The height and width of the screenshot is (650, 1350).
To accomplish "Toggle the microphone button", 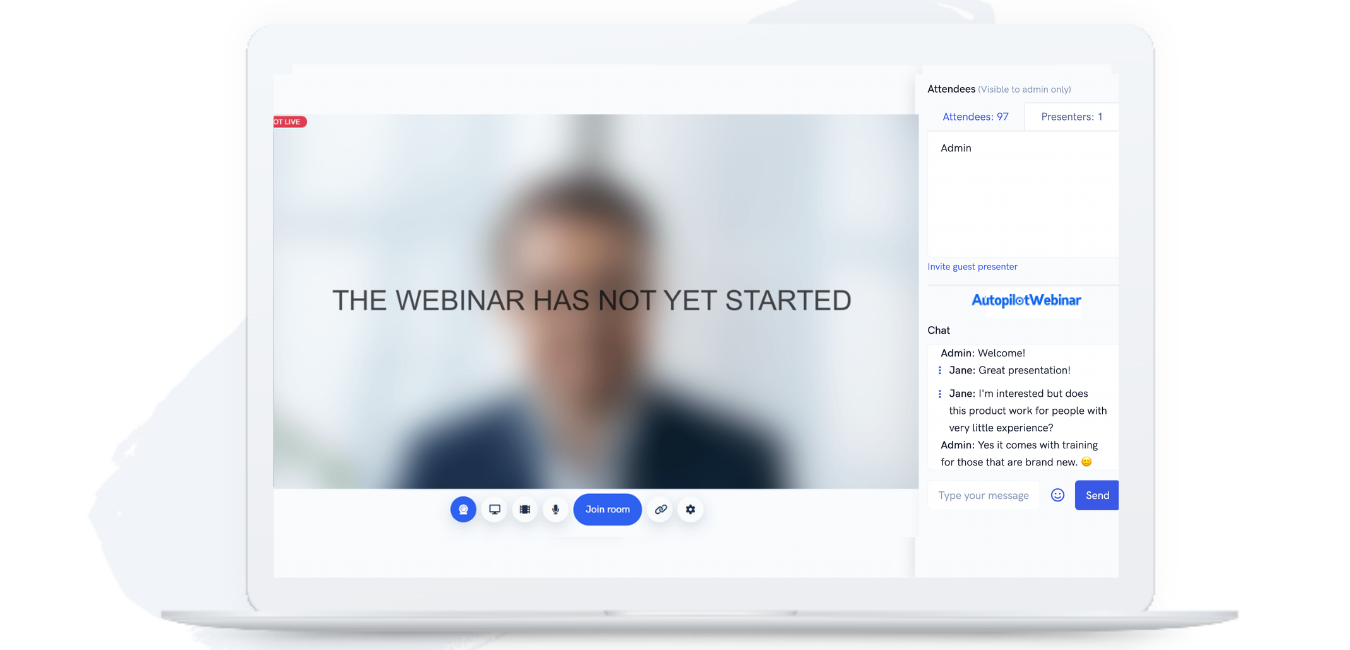I will (x=555, y=509).
